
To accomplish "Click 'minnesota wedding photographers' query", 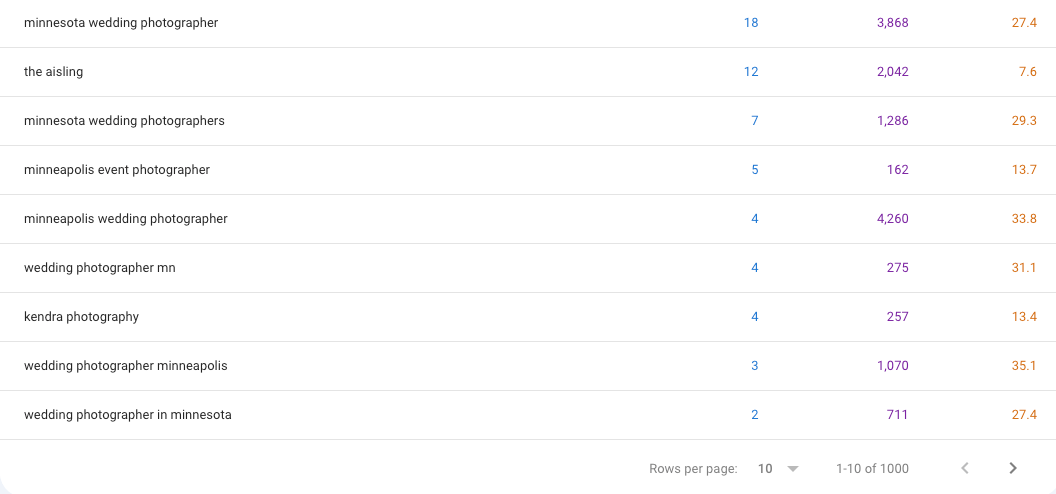I will coord(124,120).
